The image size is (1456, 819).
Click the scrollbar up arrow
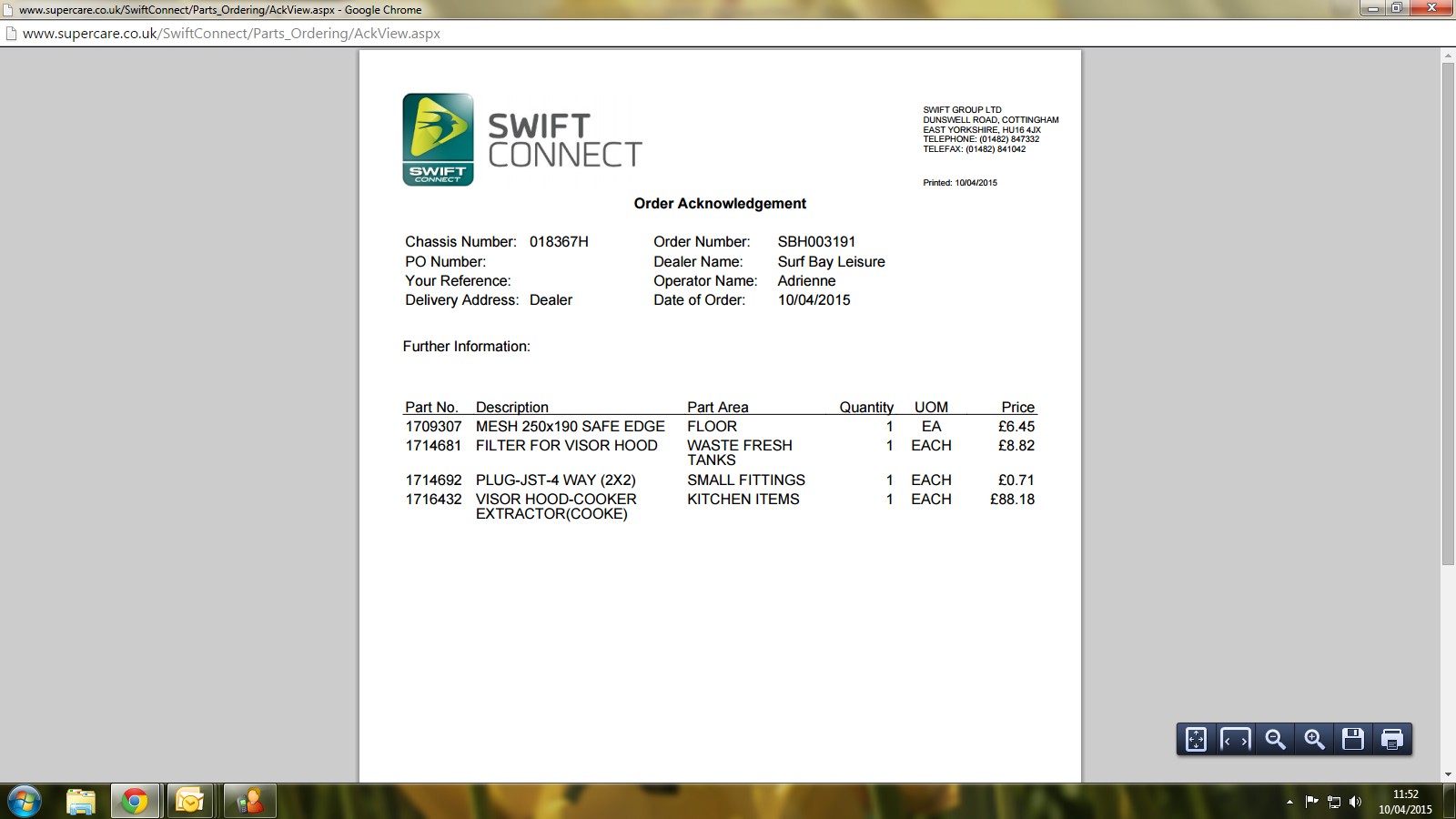point(1448,56)
